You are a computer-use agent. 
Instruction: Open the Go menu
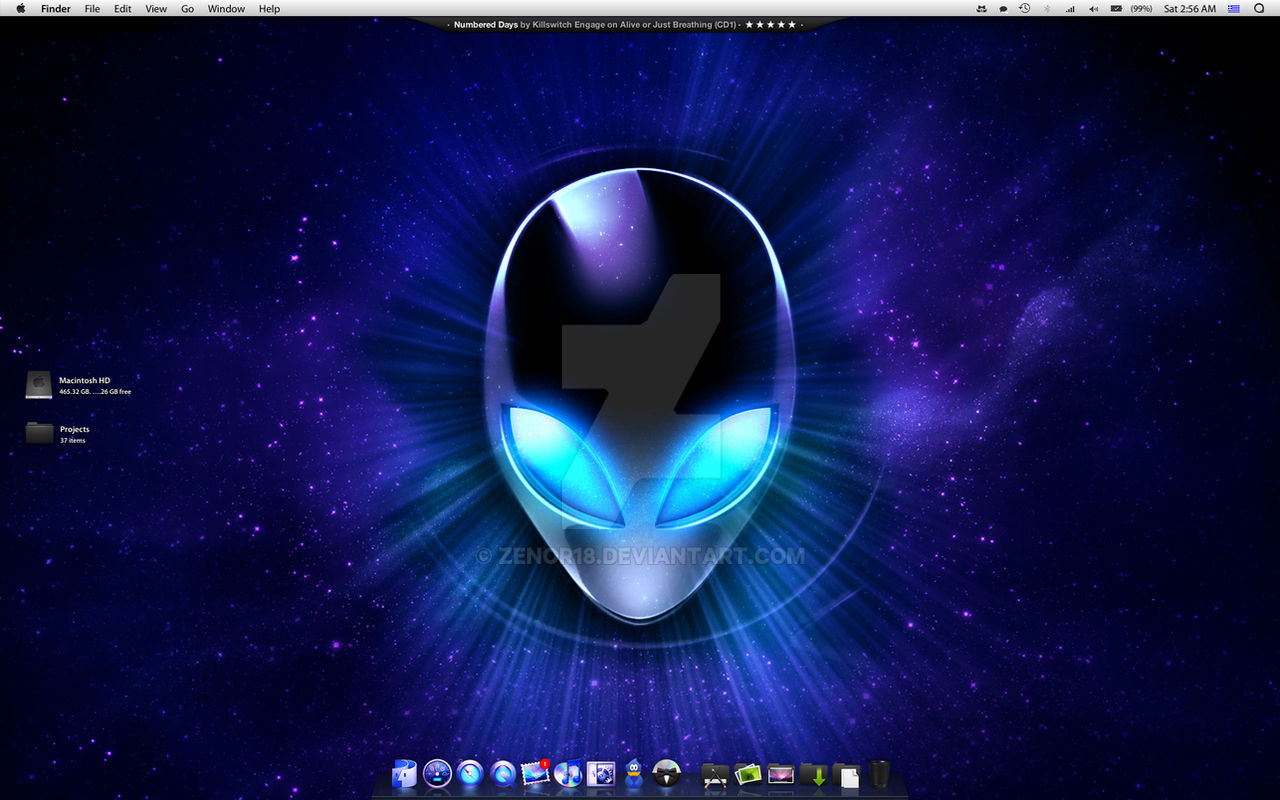point(188,9)
